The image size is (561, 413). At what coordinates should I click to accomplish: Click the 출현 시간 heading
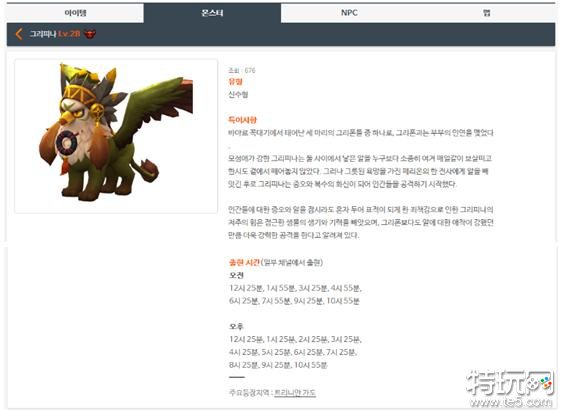point(244,263)
